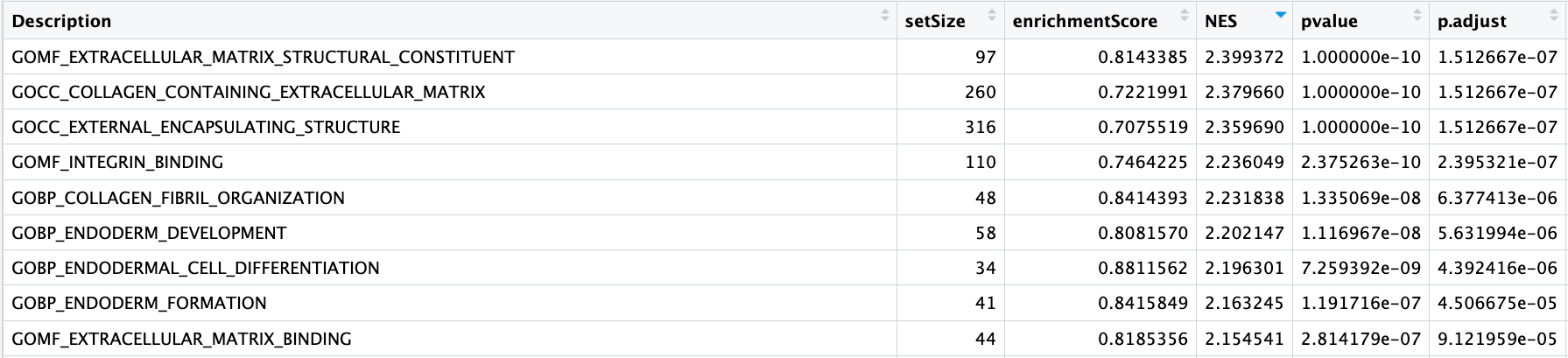Screen dimensions: 1568x358
Task: Select GOCC_EXTERNAL_ENCAPSULATING_STRUCTURE row
Action: click(784, 127)
